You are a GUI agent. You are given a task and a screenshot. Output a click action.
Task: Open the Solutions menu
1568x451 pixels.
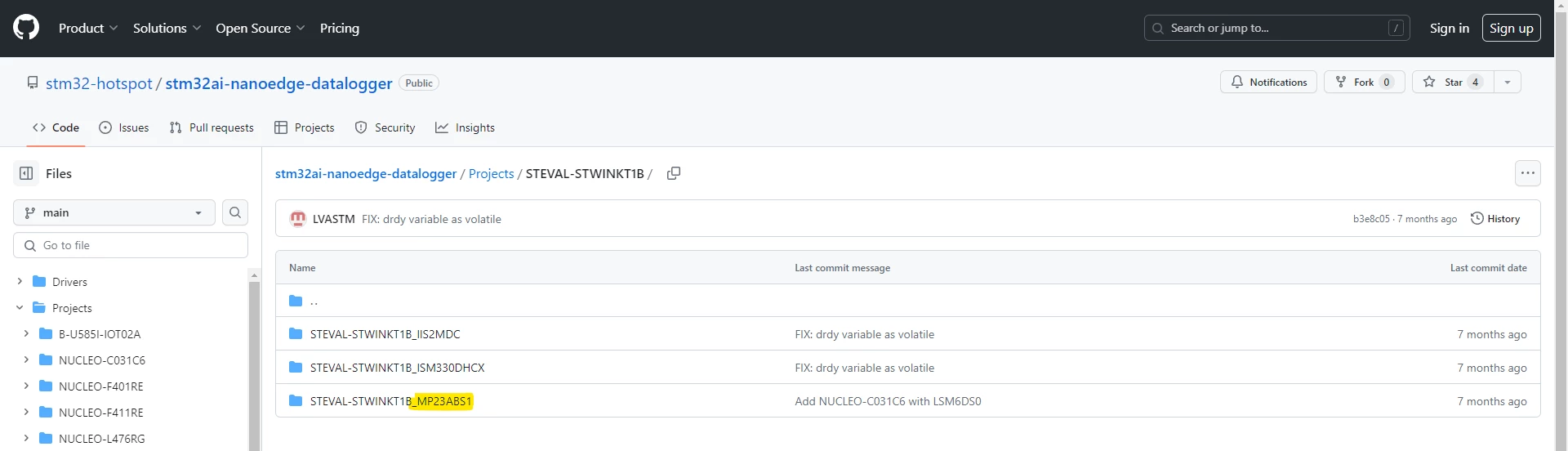tap(167, 28)
